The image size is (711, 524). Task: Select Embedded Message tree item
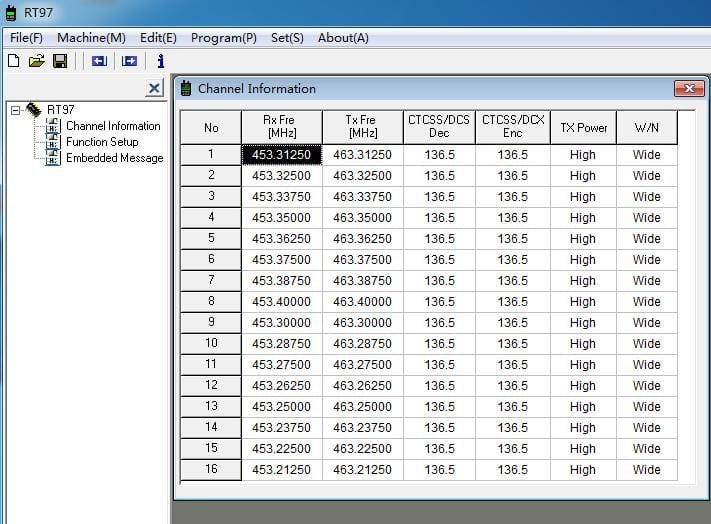(x=114, y=158)
